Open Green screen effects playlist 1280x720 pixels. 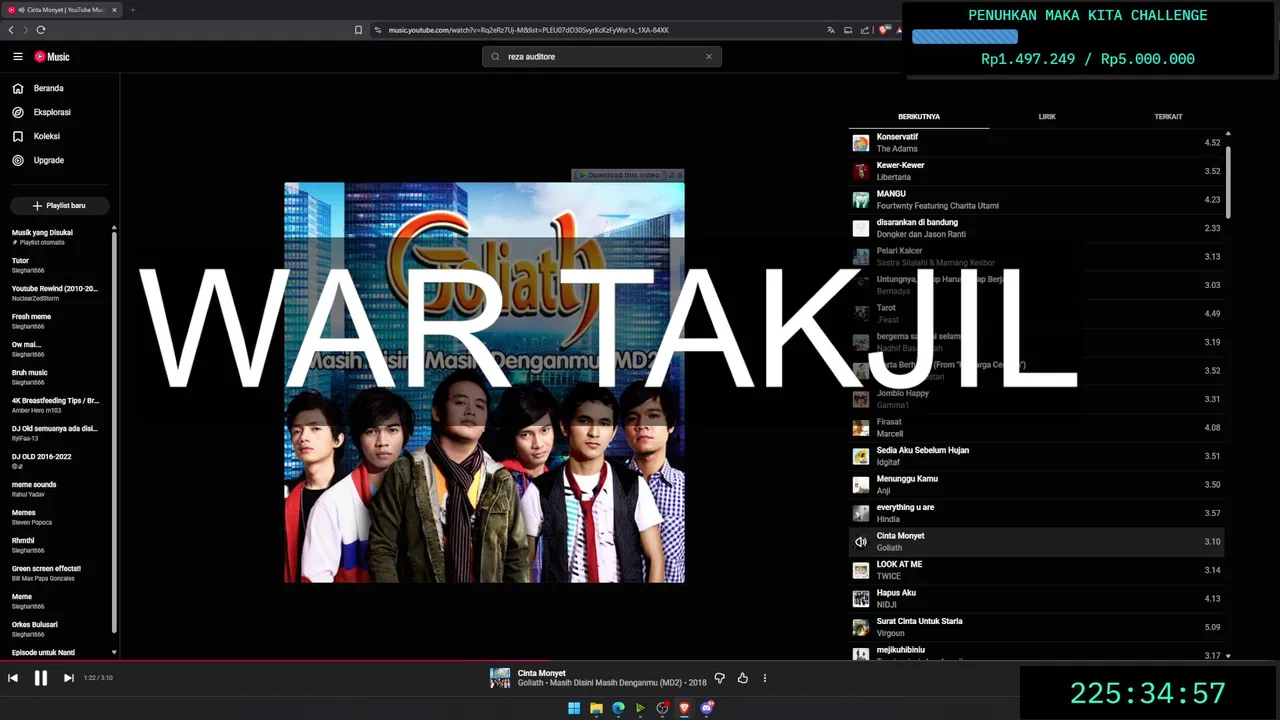[55, 573]
